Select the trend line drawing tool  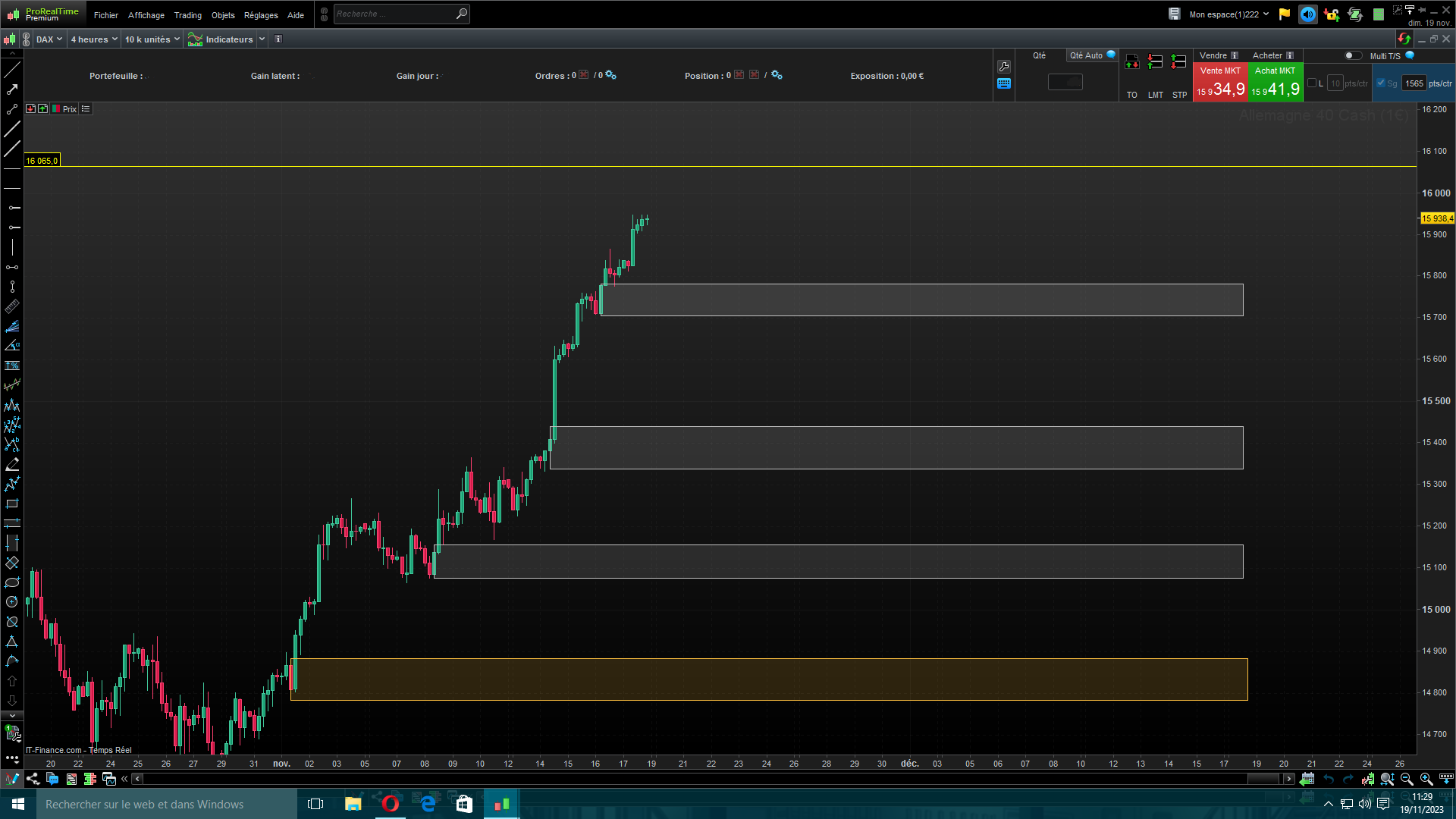coord(12,70)
